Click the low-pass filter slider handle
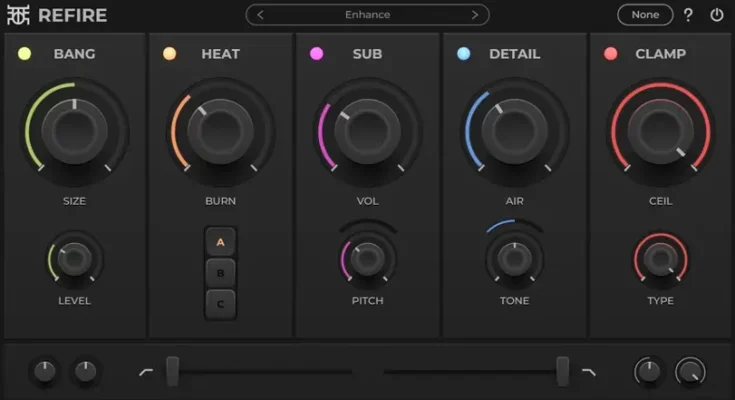Image resolution: width=735 pixels, height=400 pixels. click(562, 371)
